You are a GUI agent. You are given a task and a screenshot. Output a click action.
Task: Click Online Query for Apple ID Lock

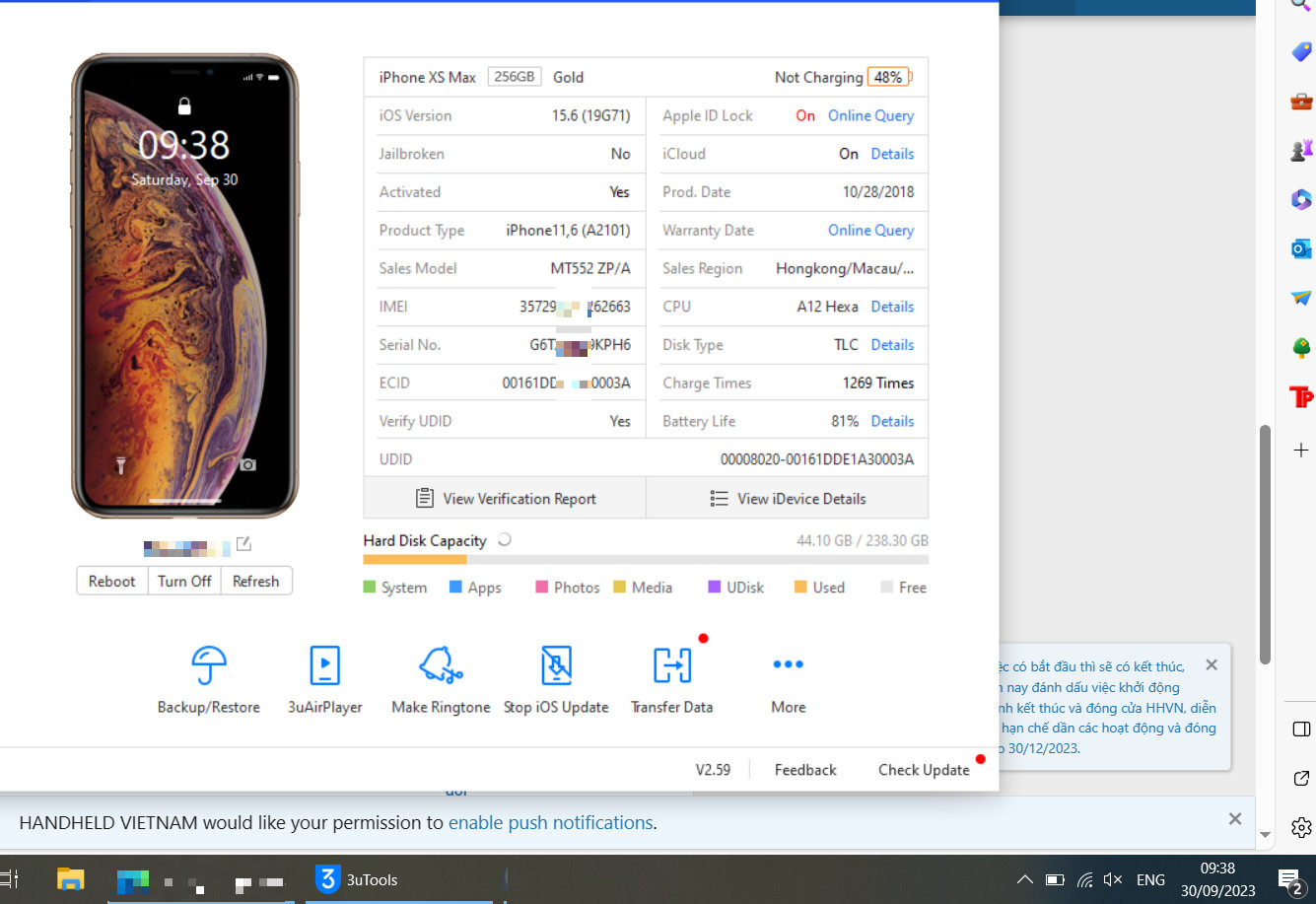click(x=870, y=115)
